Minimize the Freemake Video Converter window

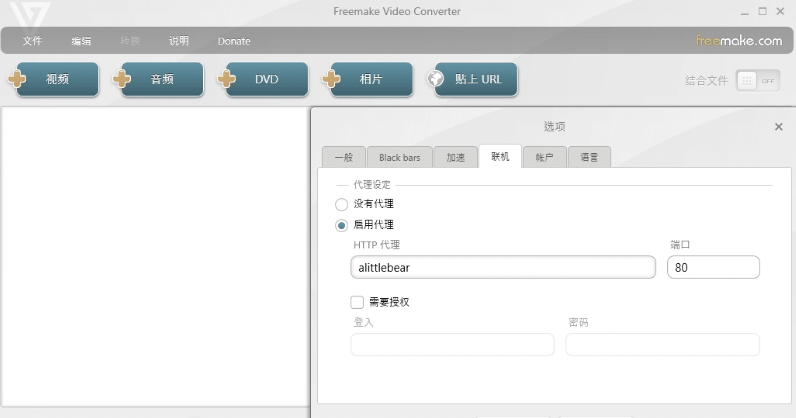tap(745, 12)
